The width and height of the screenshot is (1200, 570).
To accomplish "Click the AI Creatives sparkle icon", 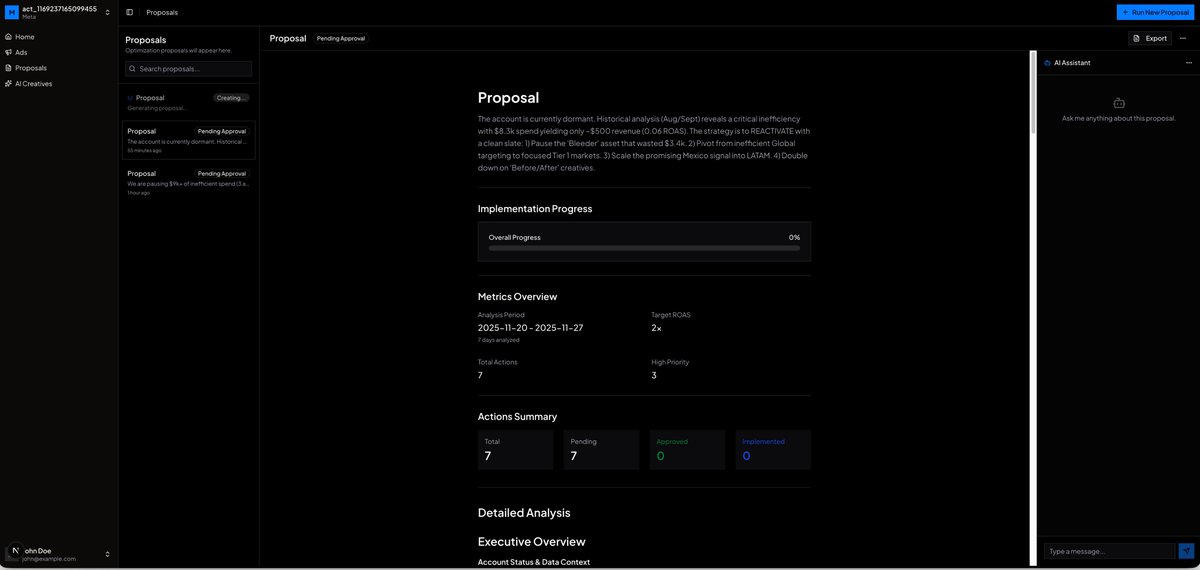I will pos(9,84).
